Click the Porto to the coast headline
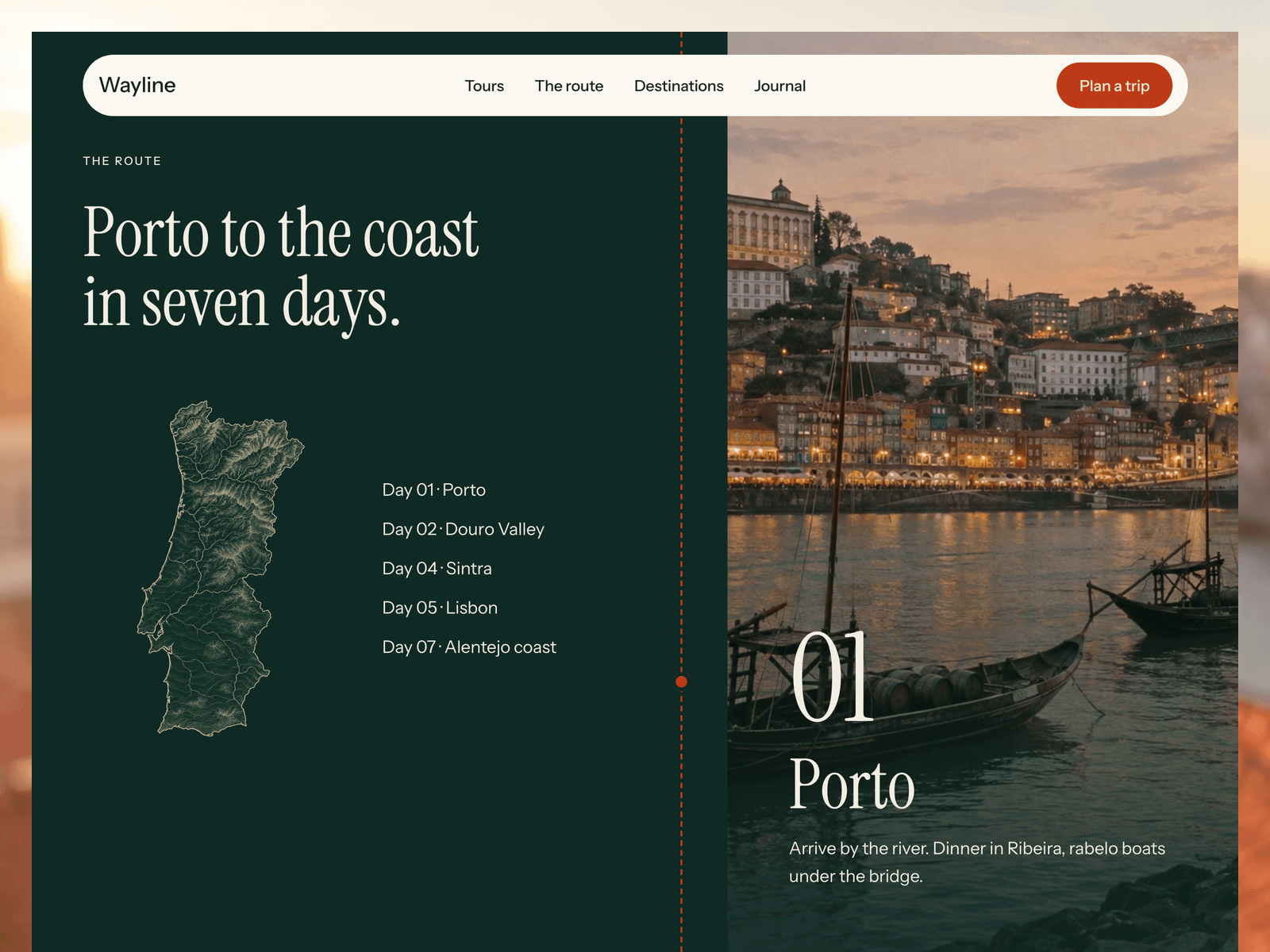The height and width of the screenshot is (952, 1270). 281,267
